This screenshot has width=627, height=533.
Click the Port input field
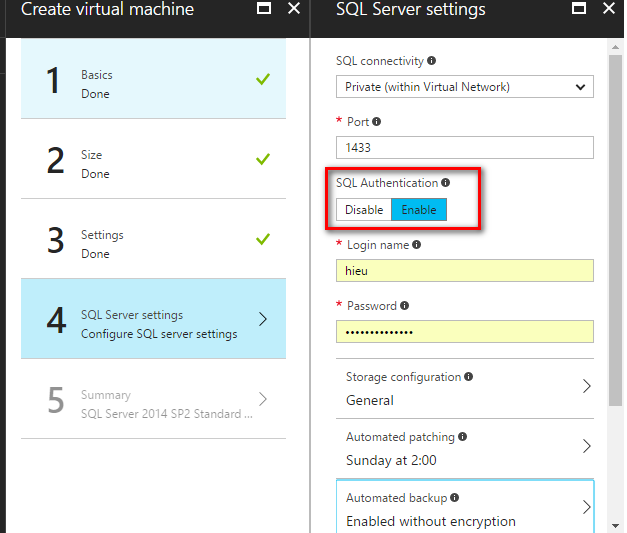pos(464,148)
